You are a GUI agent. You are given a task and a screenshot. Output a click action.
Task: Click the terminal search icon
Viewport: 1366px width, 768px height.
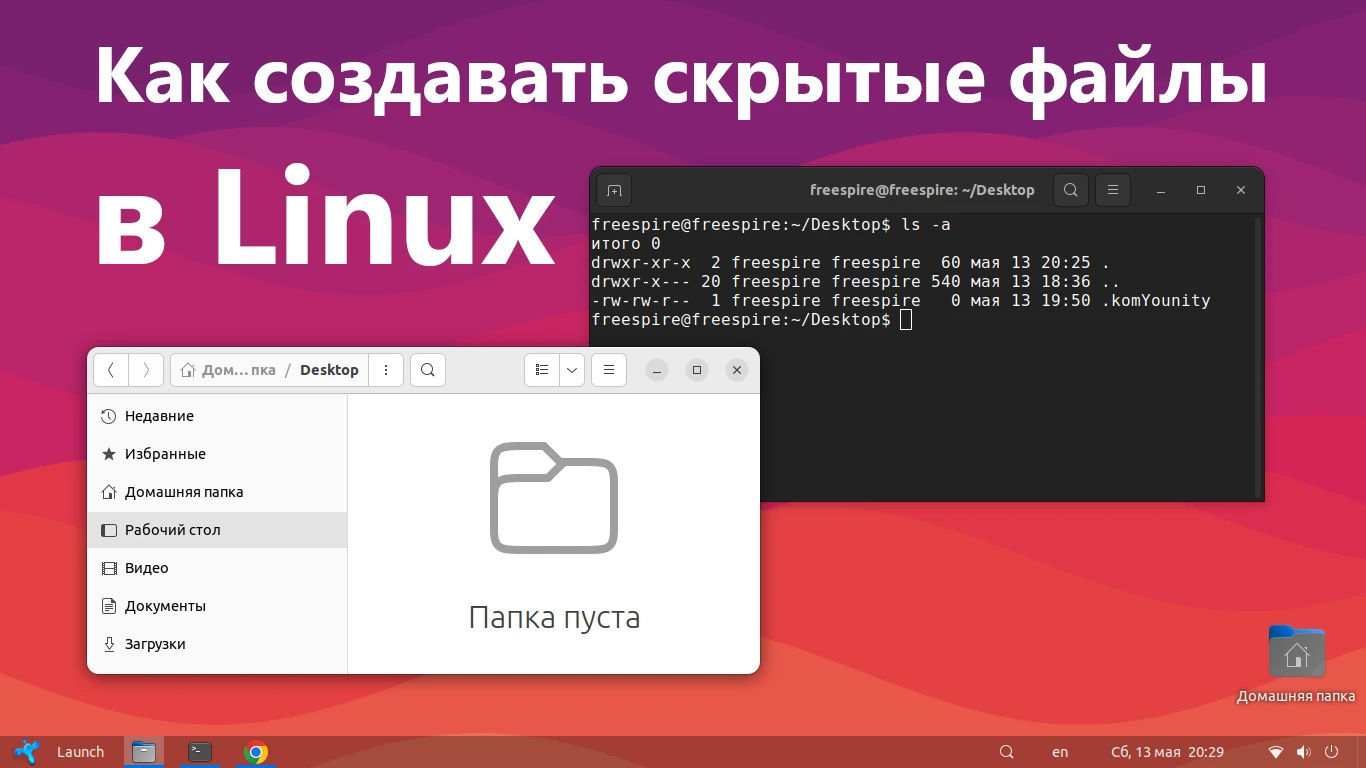(1071, 190)
